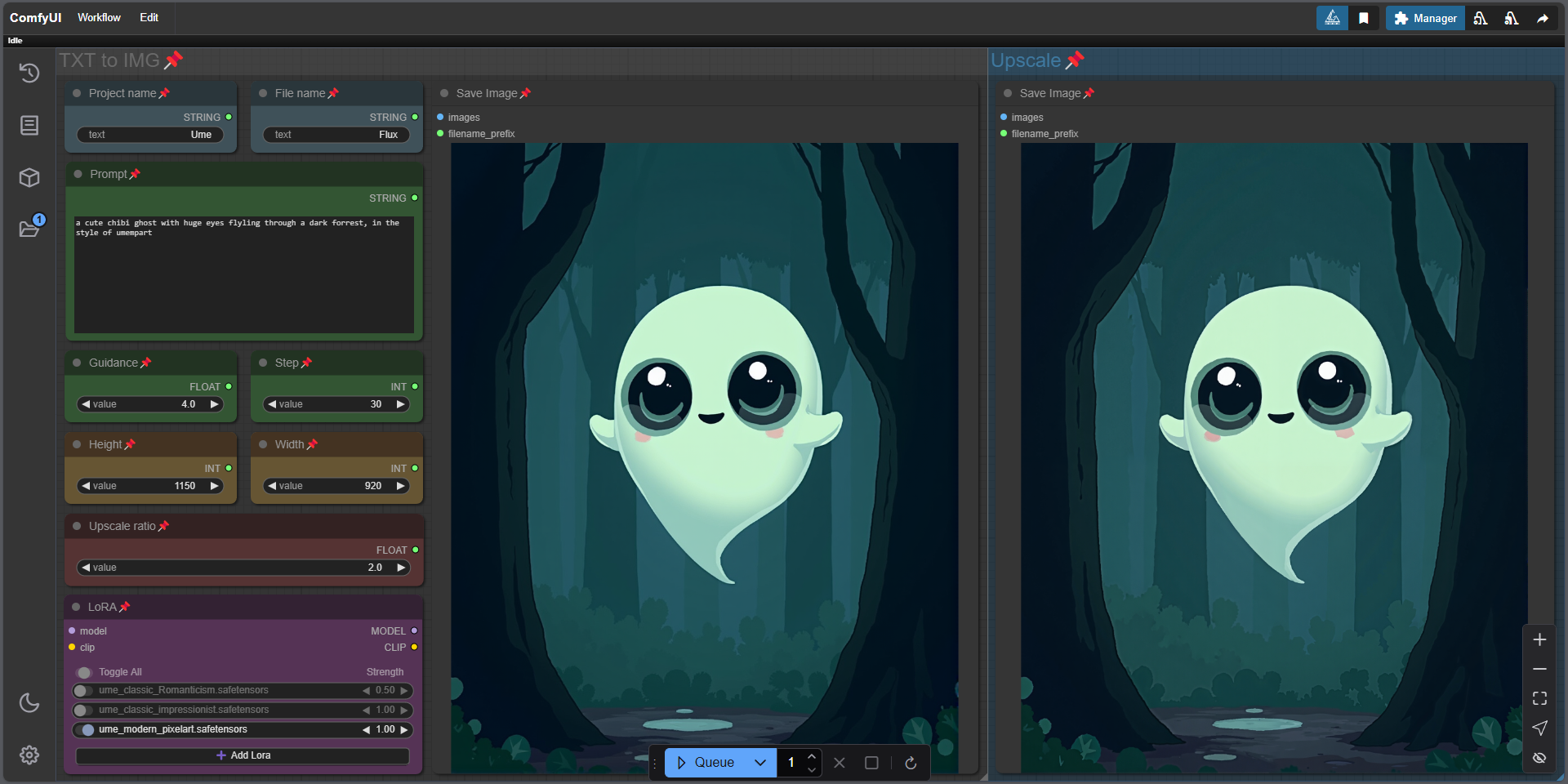1568x784 pixels.
Task: Increase the Guidance value with right arrow
Action: click(215, 404)
